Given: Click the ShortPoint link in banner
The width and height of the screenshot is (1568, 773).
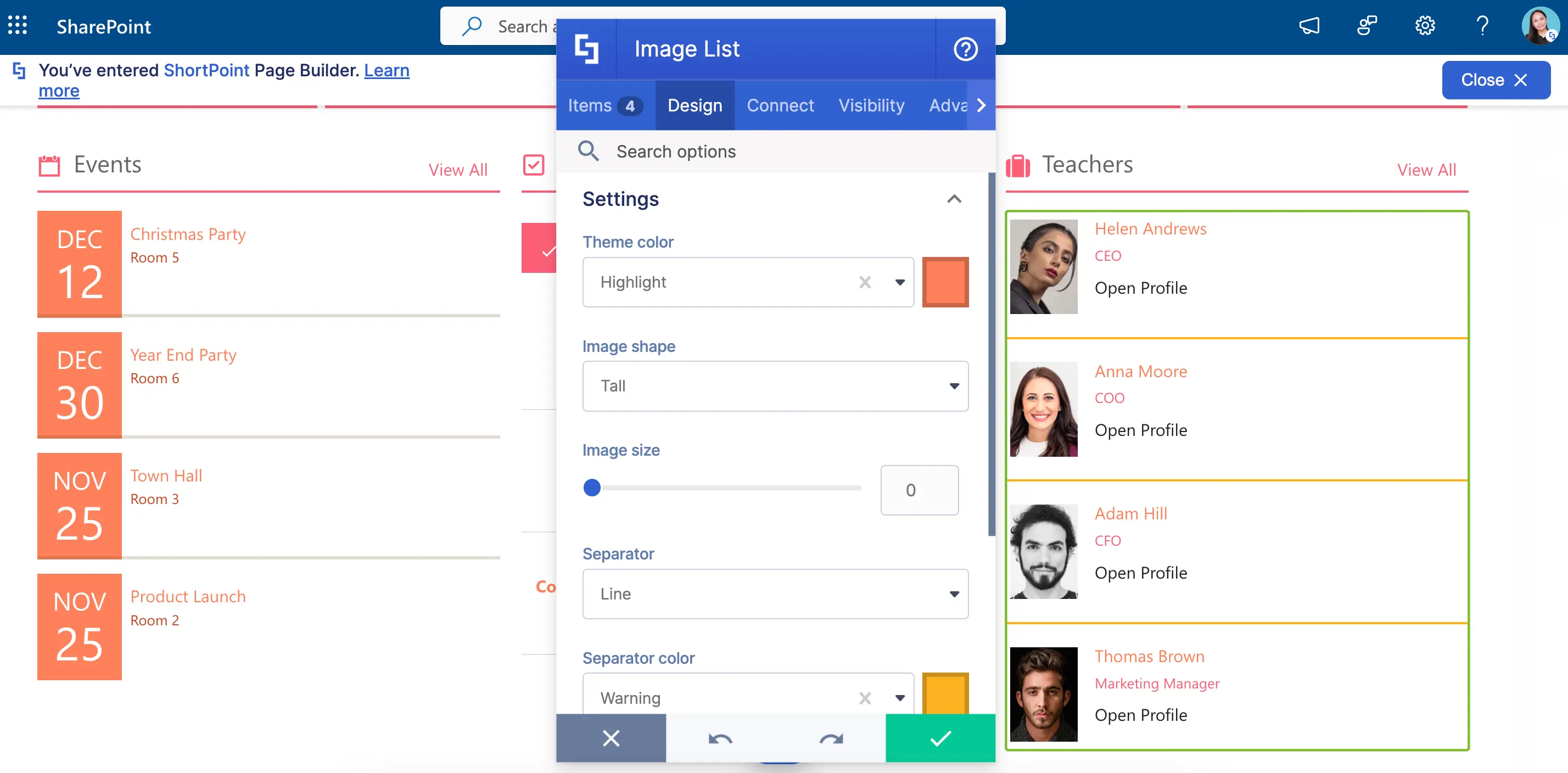Looking at the screenshot, I should tap(206, 71).
